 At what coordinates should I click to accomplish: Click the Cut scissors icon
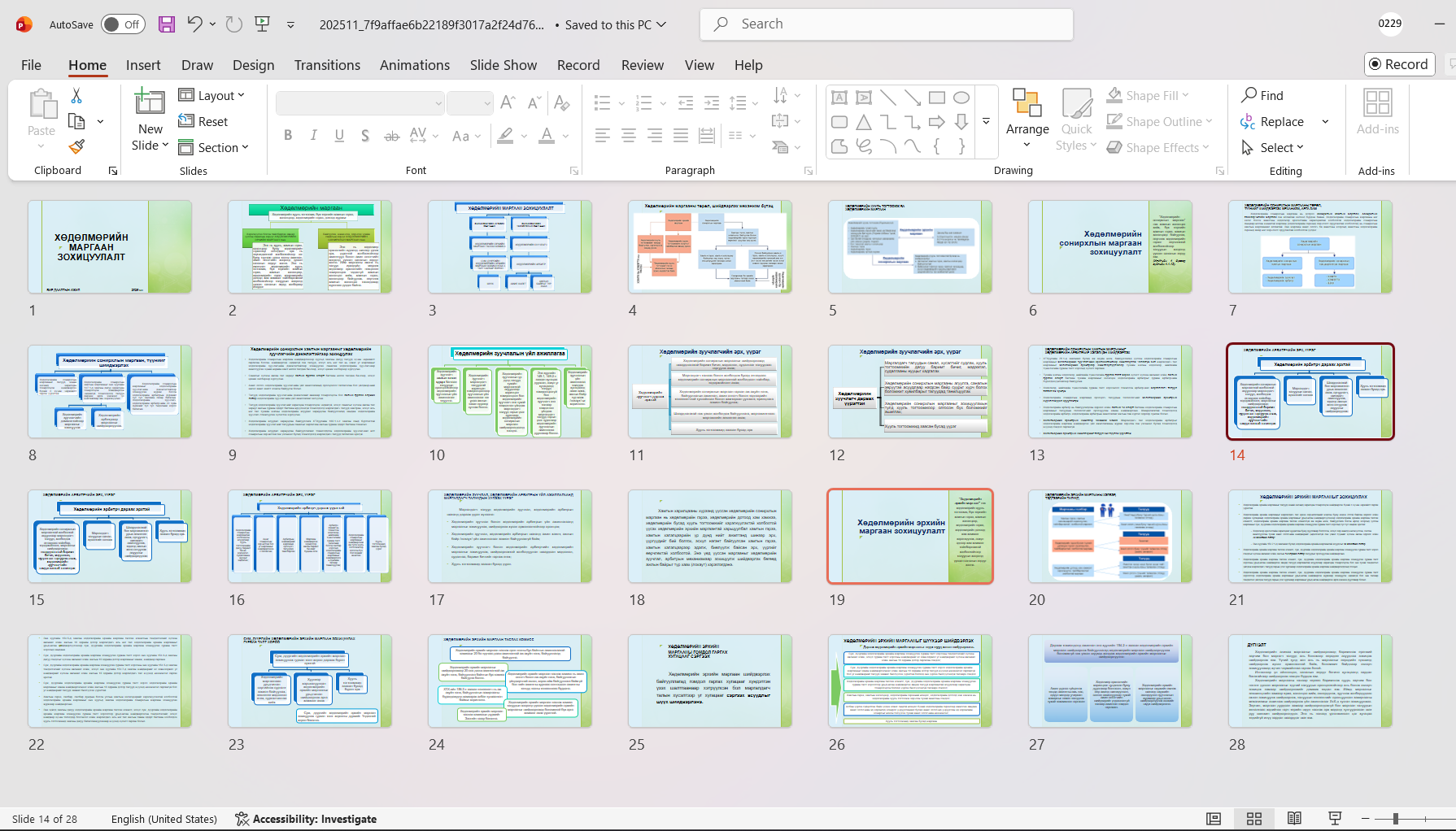click(x=76, y=96)
